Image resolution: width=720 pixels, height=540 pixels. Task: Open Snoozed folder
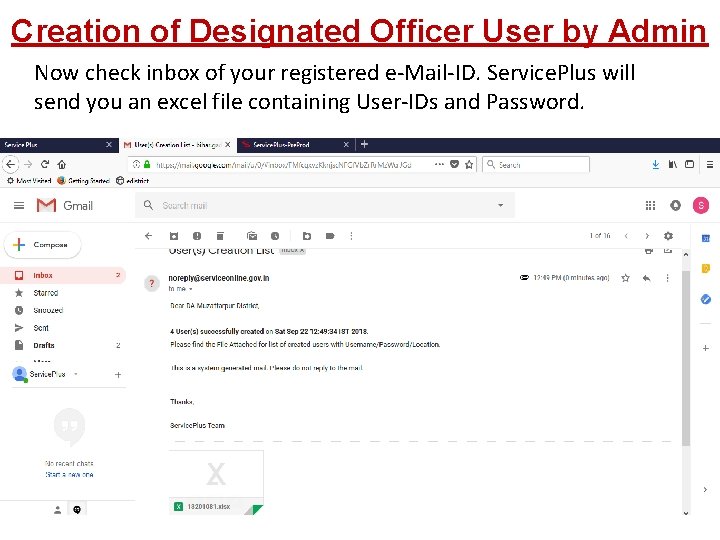click(x=63, y=310)
